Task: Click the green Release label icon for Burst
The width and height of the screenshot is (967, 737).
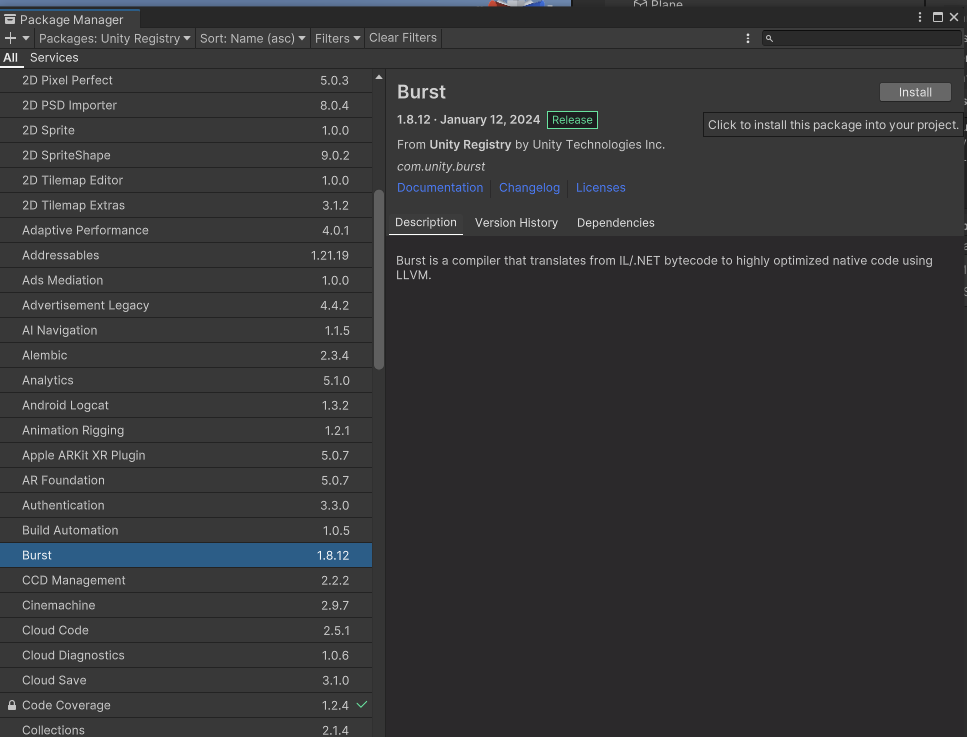Action: pos(571,119)
